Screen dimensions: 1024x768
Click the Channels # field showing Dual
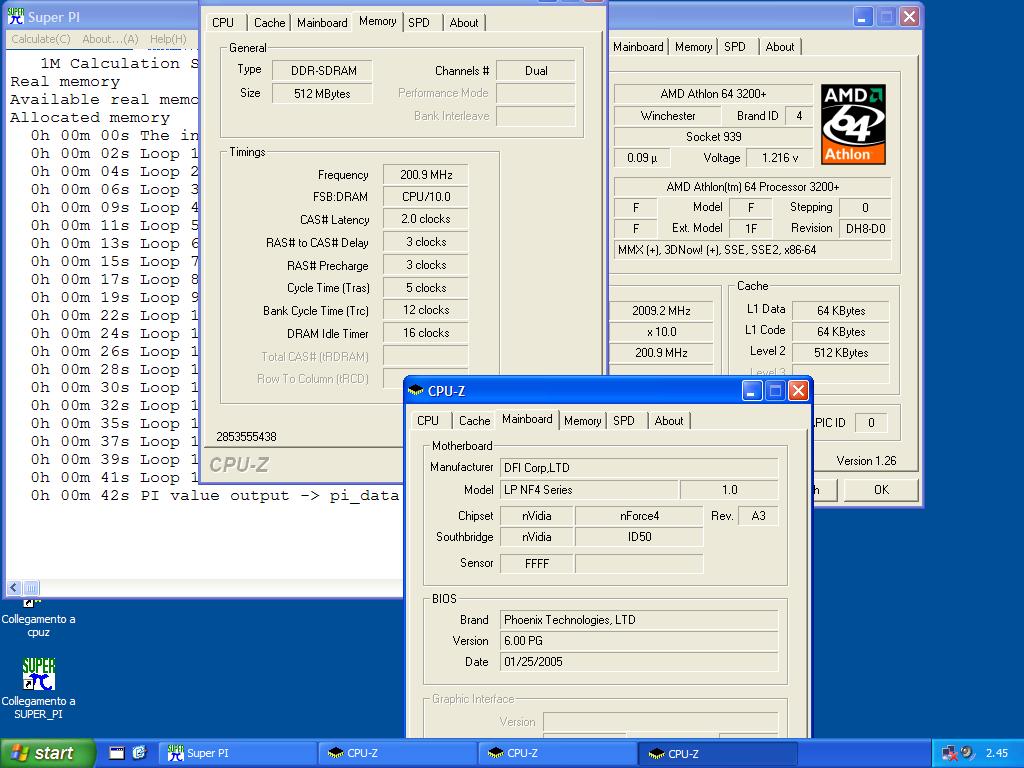point(536,71)
